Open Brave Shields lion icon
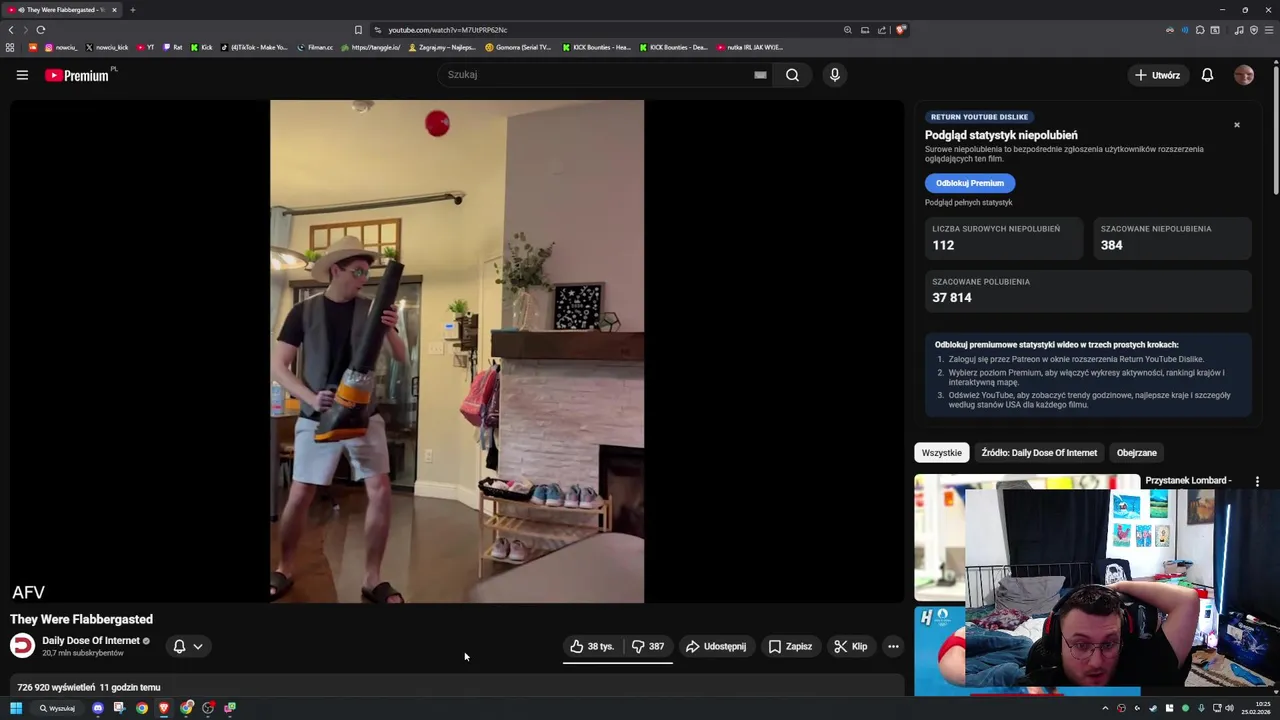Viewport: 1280px width, 720px height. 900,30
